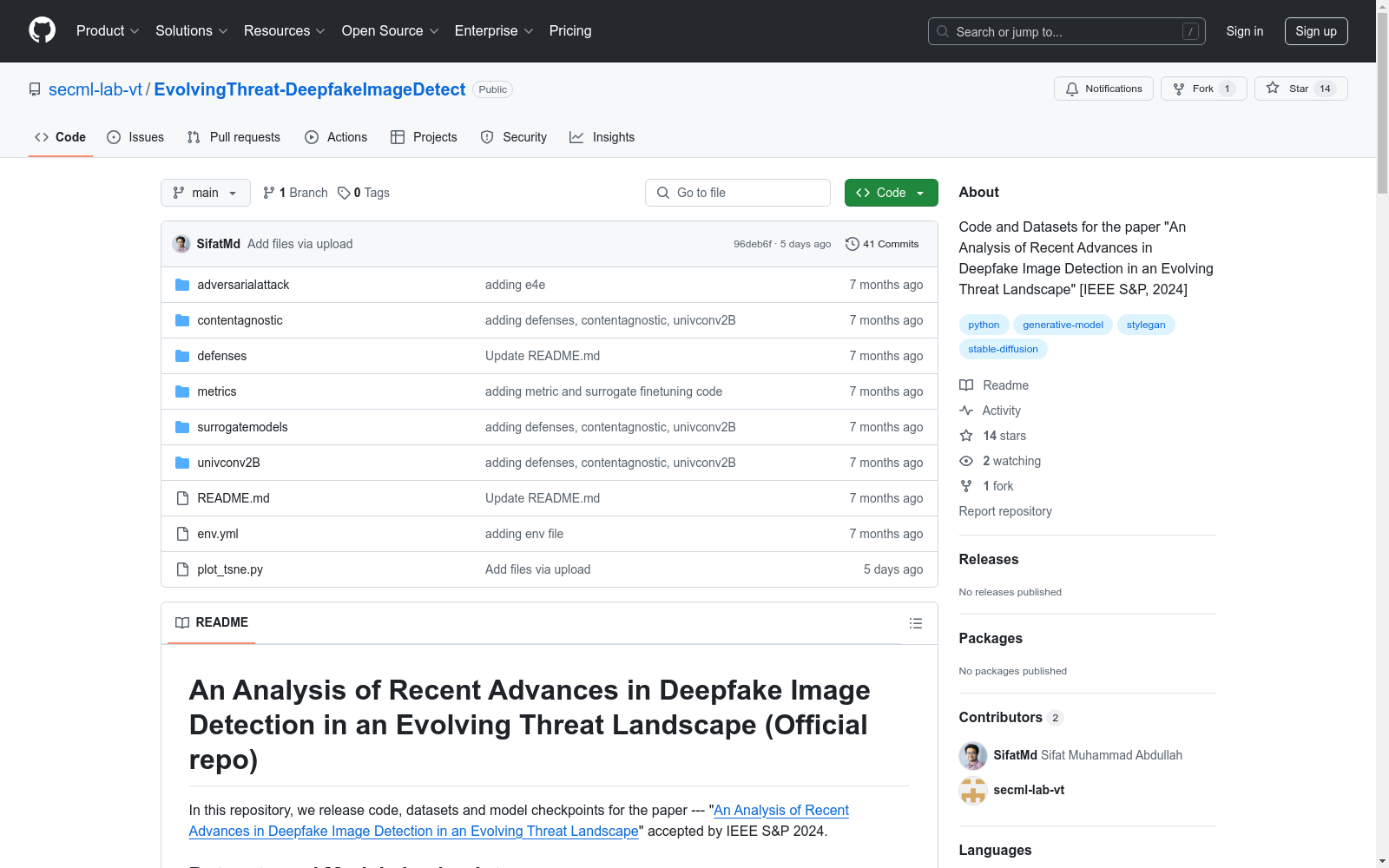
Task: Click folder icon for surrogatemodels
Action: point(182,427)
